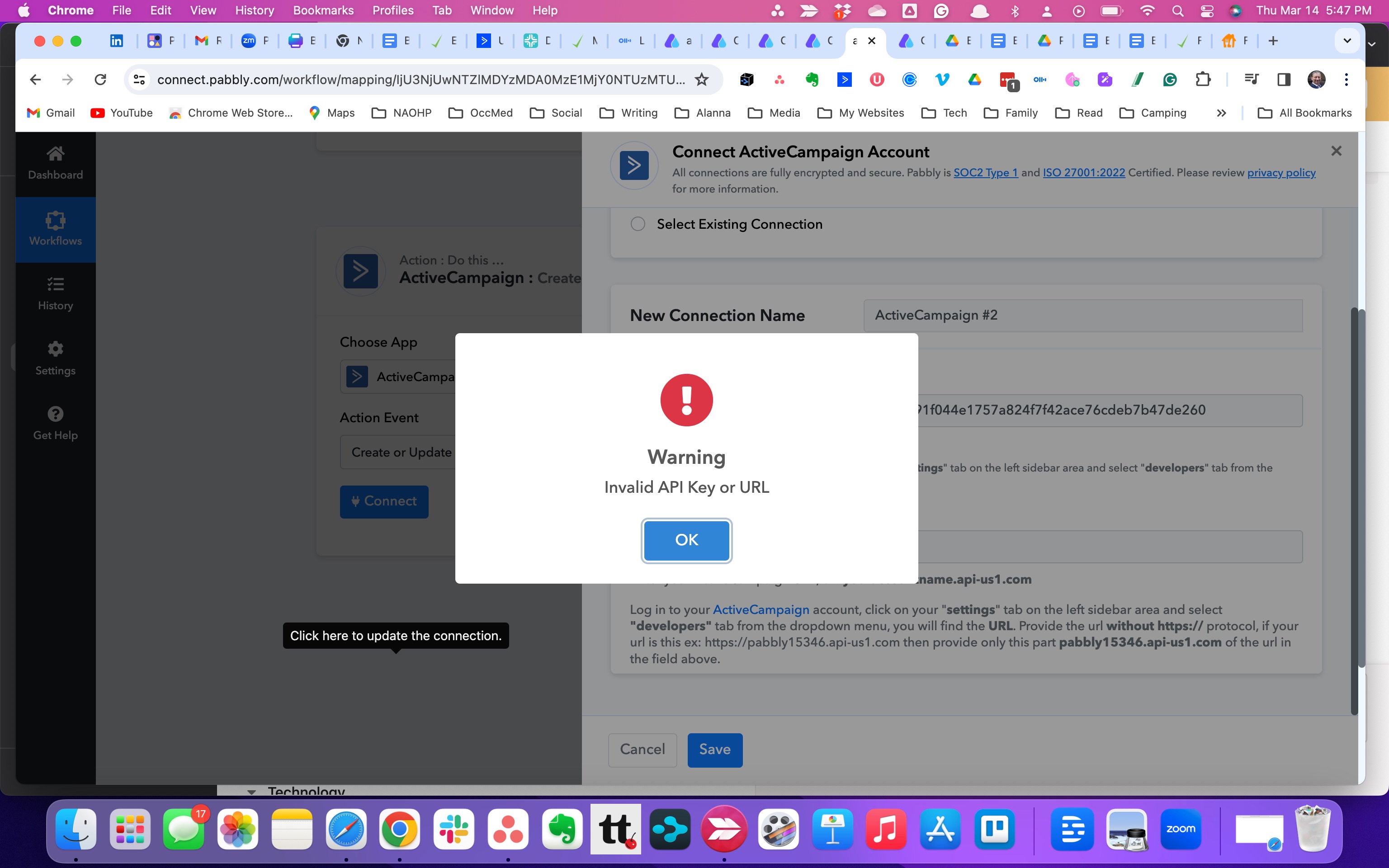The width and height of the screenshot is (1389, 868).
Task: Open the Gmail bookmark
Action: pos(51,113)
